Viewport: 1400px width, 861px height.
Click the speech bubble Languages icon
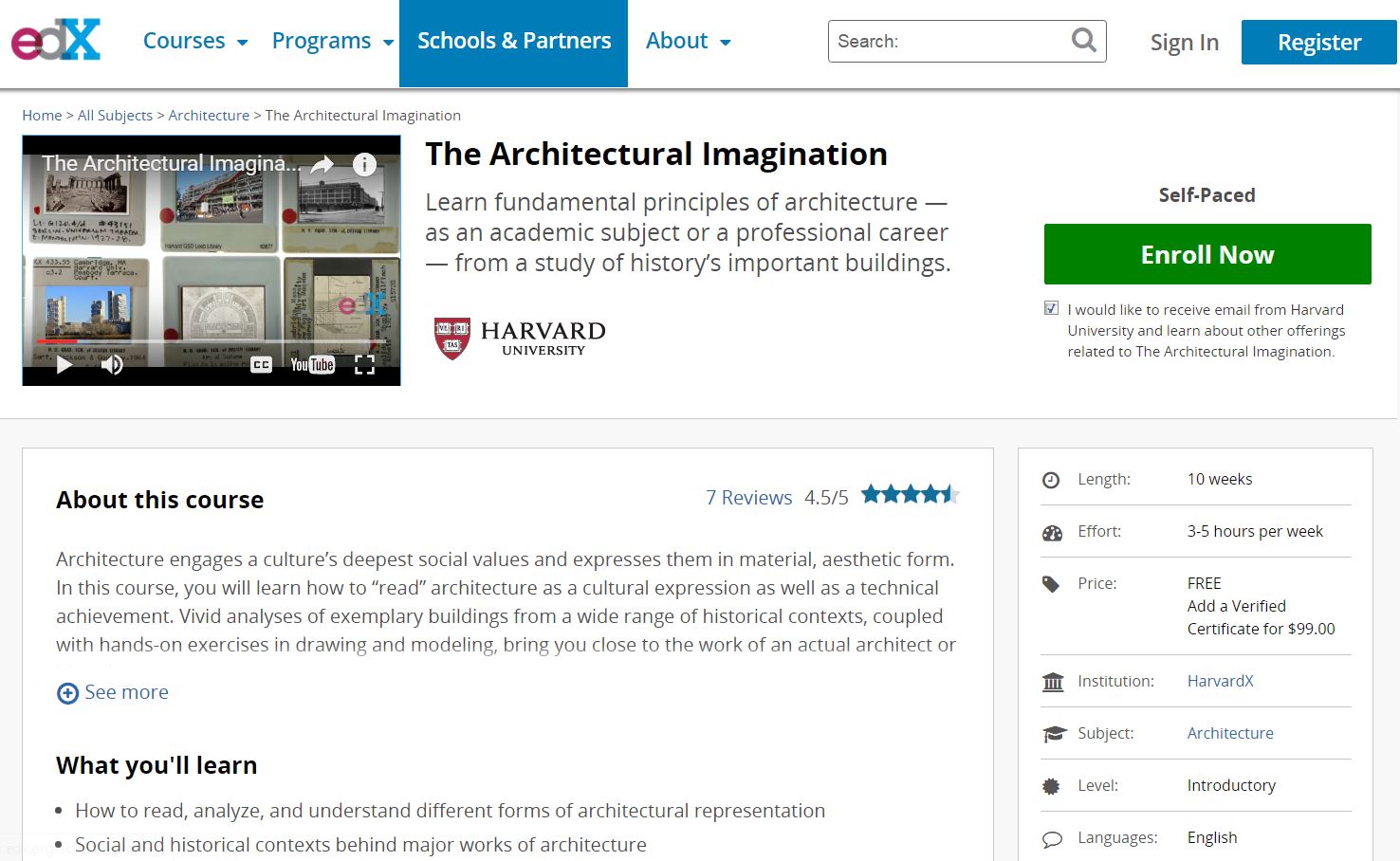(x=1052, y=839)
